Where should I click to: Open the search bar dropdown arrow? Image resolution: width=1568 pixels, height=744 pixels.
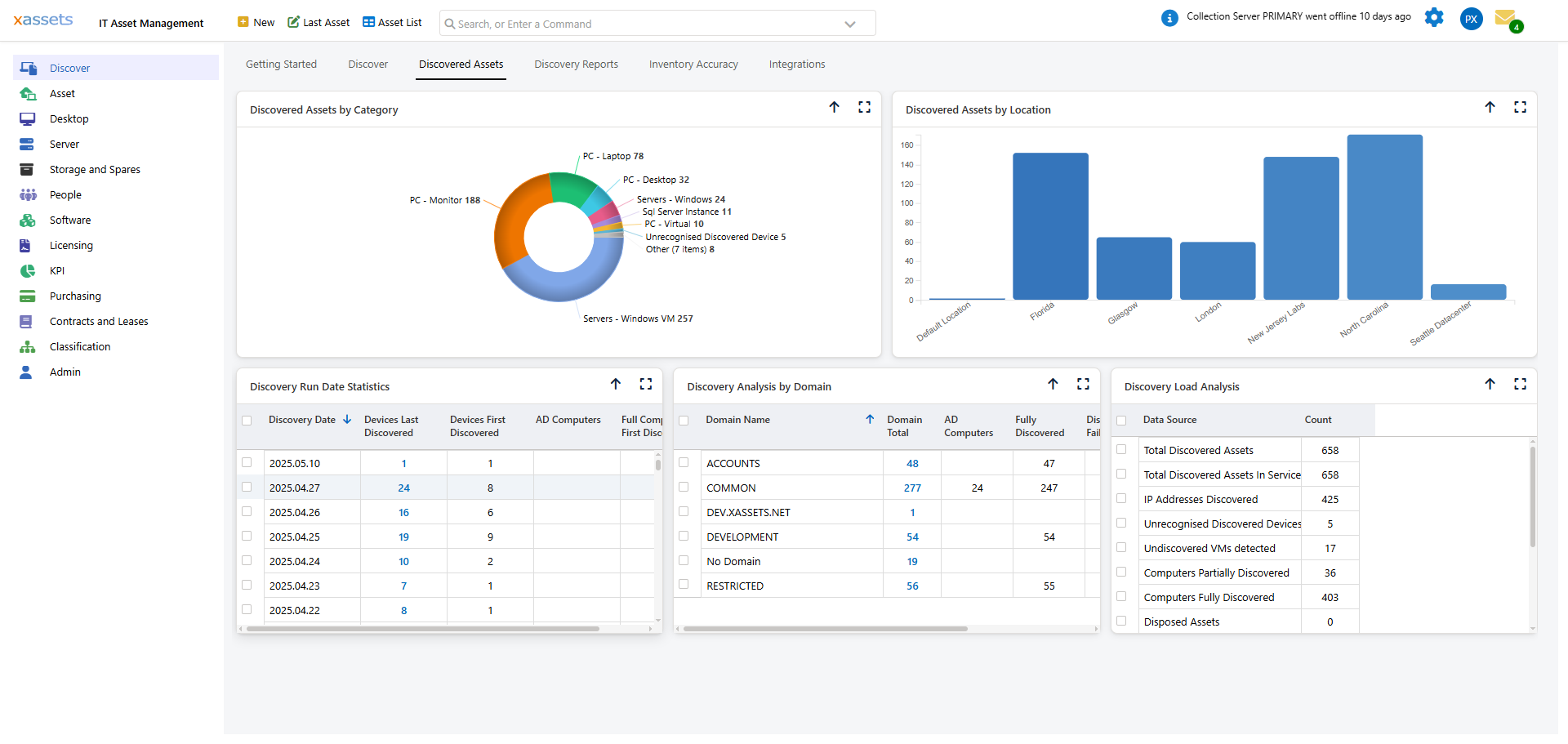[850, 23]
